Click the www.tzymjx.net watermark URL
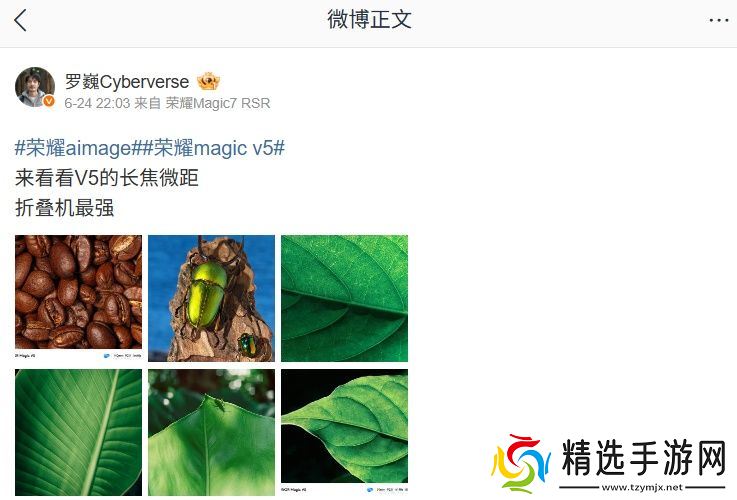This screenshot has height=500, width=737. 642,487
